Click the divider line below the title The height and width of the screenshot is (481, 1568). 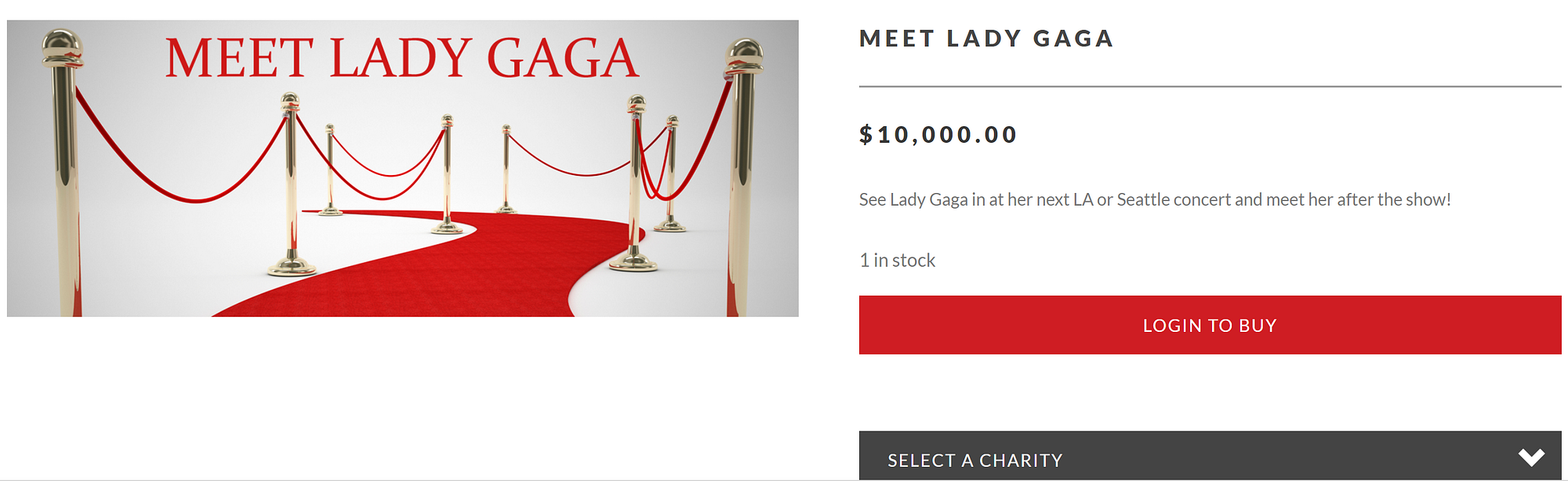click(x=1209, y=86)
